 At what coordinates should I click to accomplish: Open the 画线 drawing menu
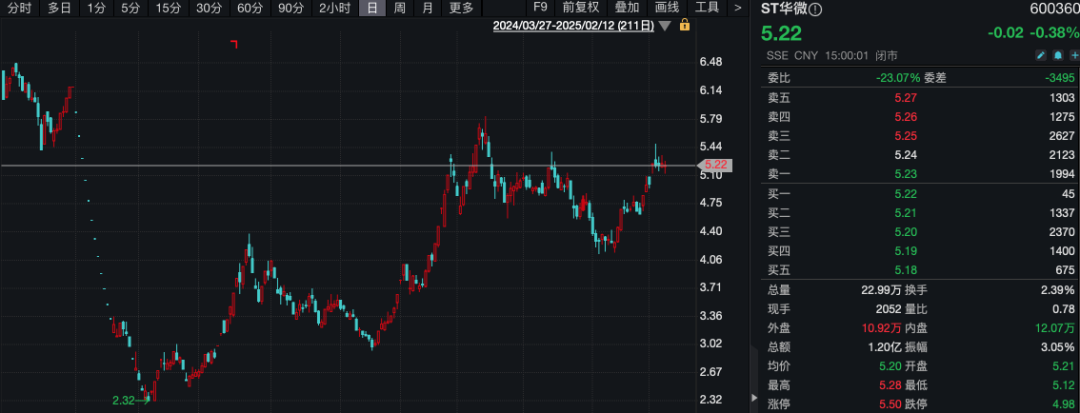[667, 8]
